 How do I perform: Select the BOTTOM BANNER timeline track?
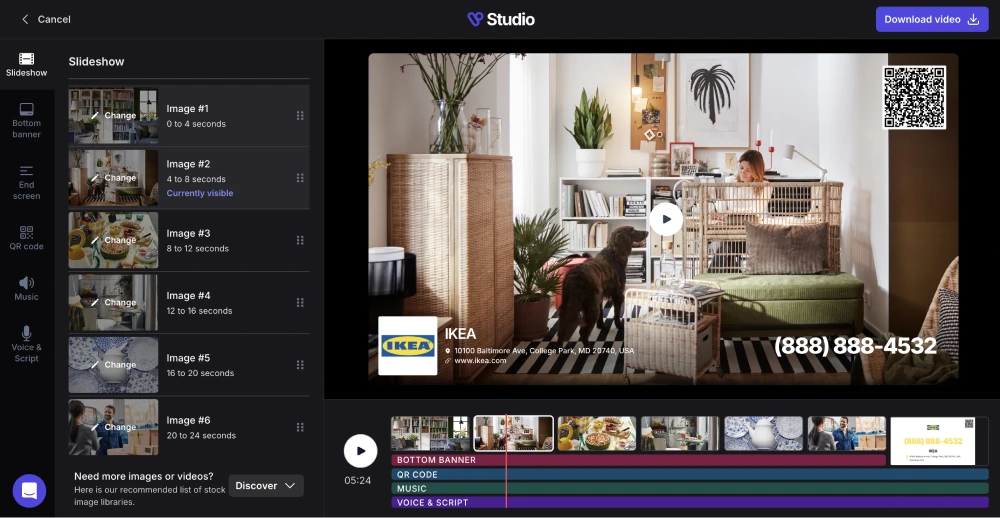tap(638, 460)
